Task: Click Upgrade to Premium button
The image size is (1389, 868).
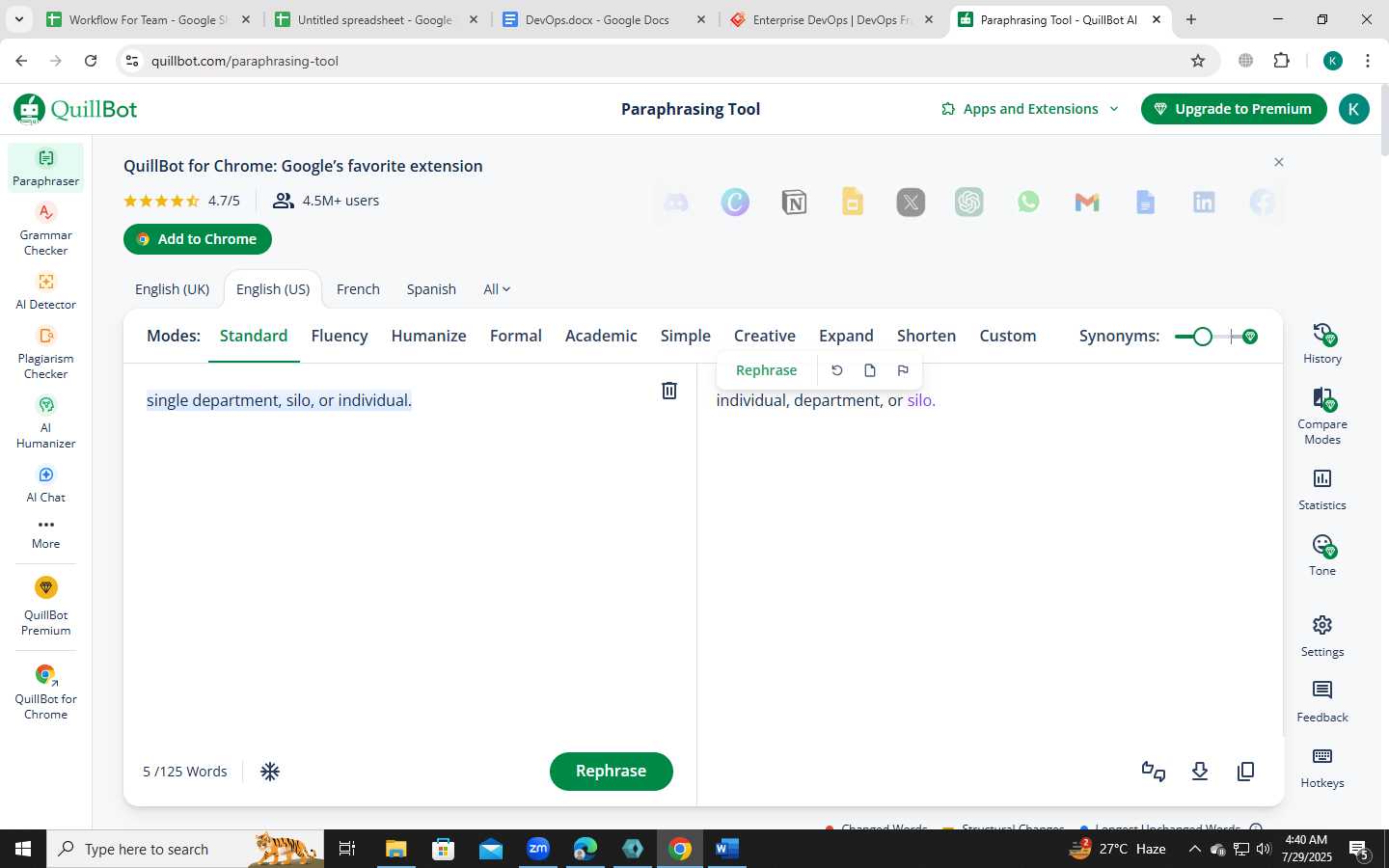Action: coord(1234,109)
